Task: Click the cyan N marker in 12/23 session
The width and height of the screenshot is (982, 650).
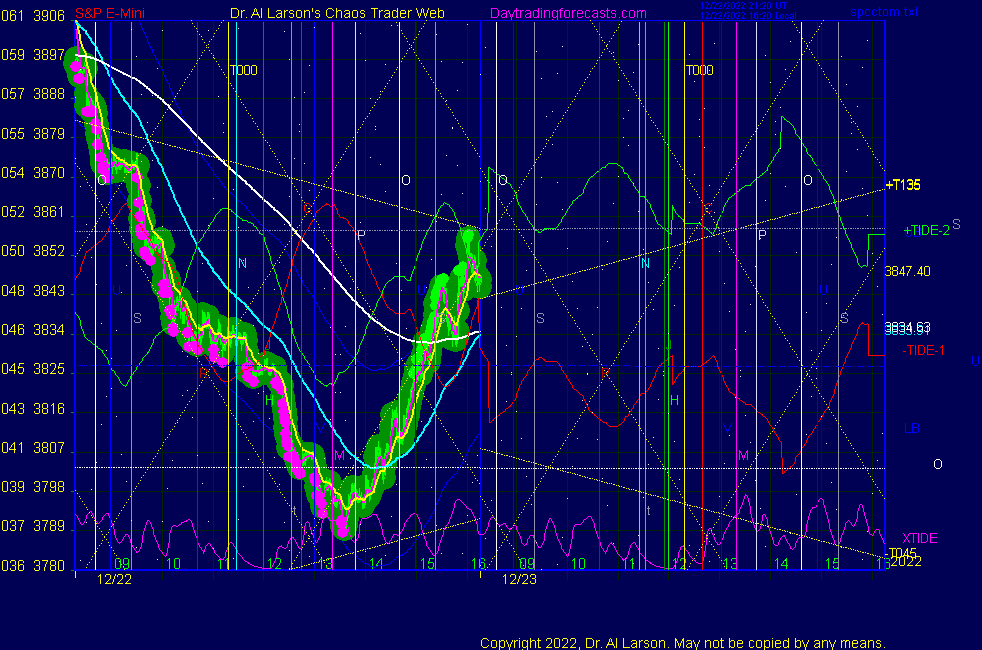Action: pyautogui.click(x=645, y=264)
